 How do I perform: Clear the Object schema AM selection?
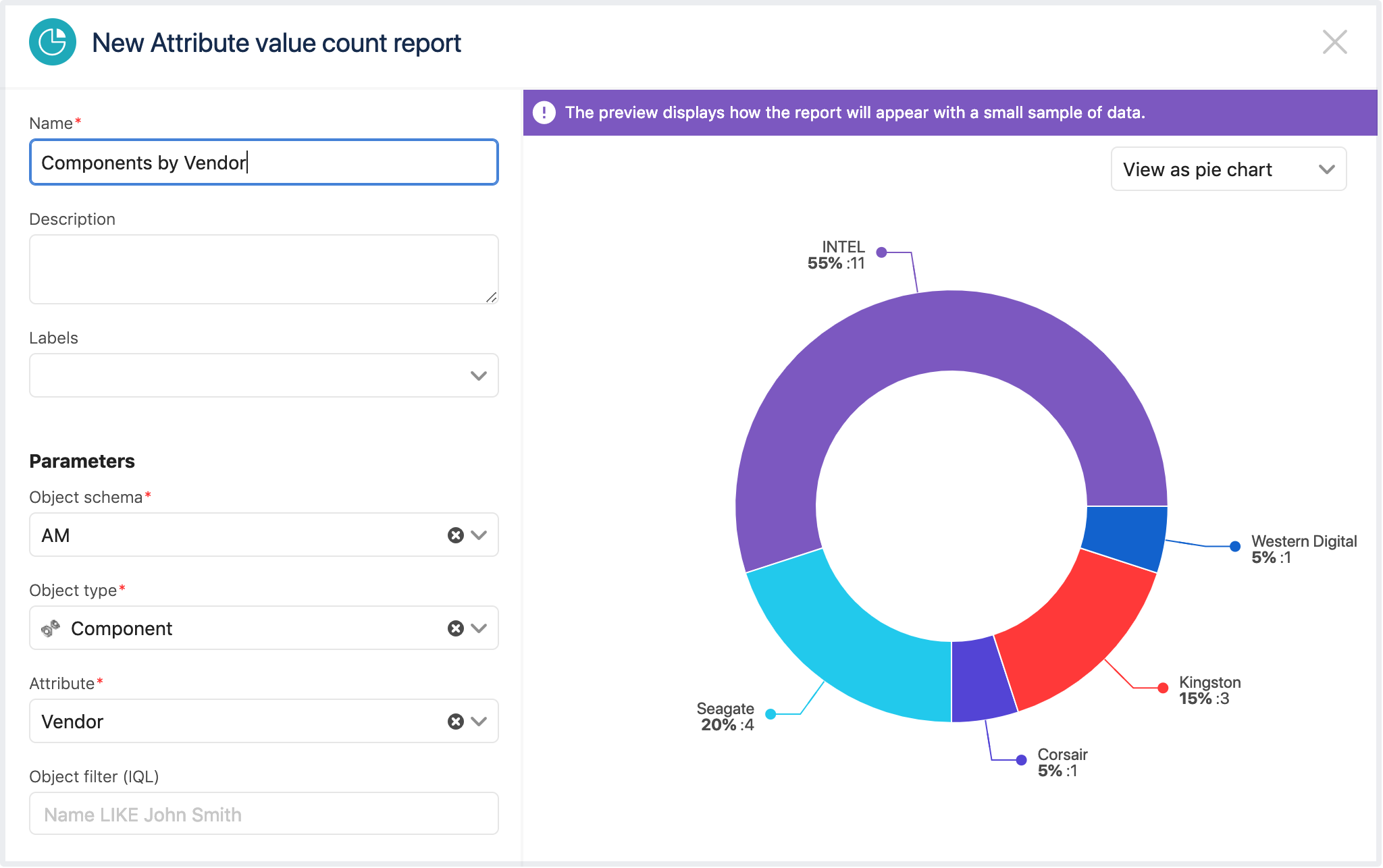tap(456, 535)
